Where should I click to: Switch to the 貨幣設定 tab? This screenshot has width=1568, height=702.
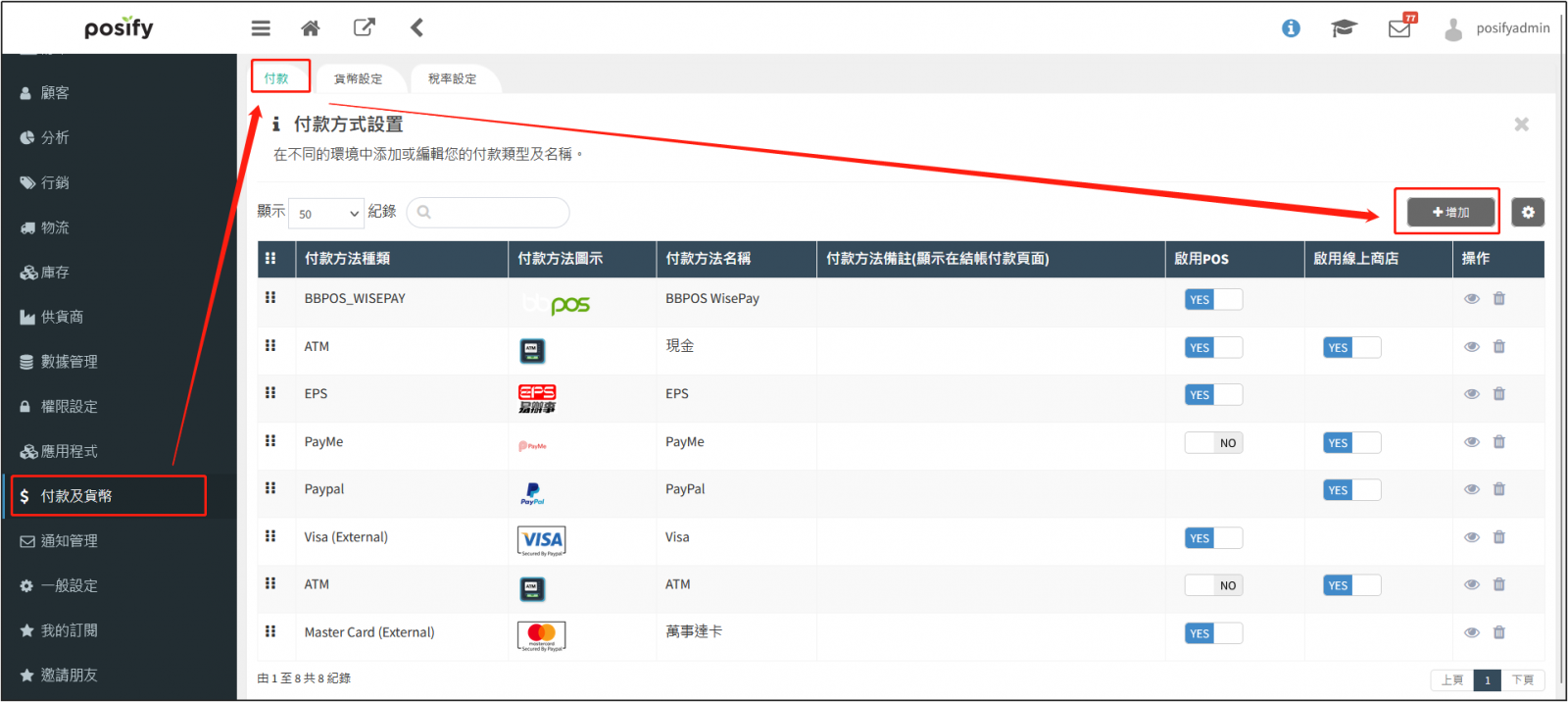coord(359,79)
